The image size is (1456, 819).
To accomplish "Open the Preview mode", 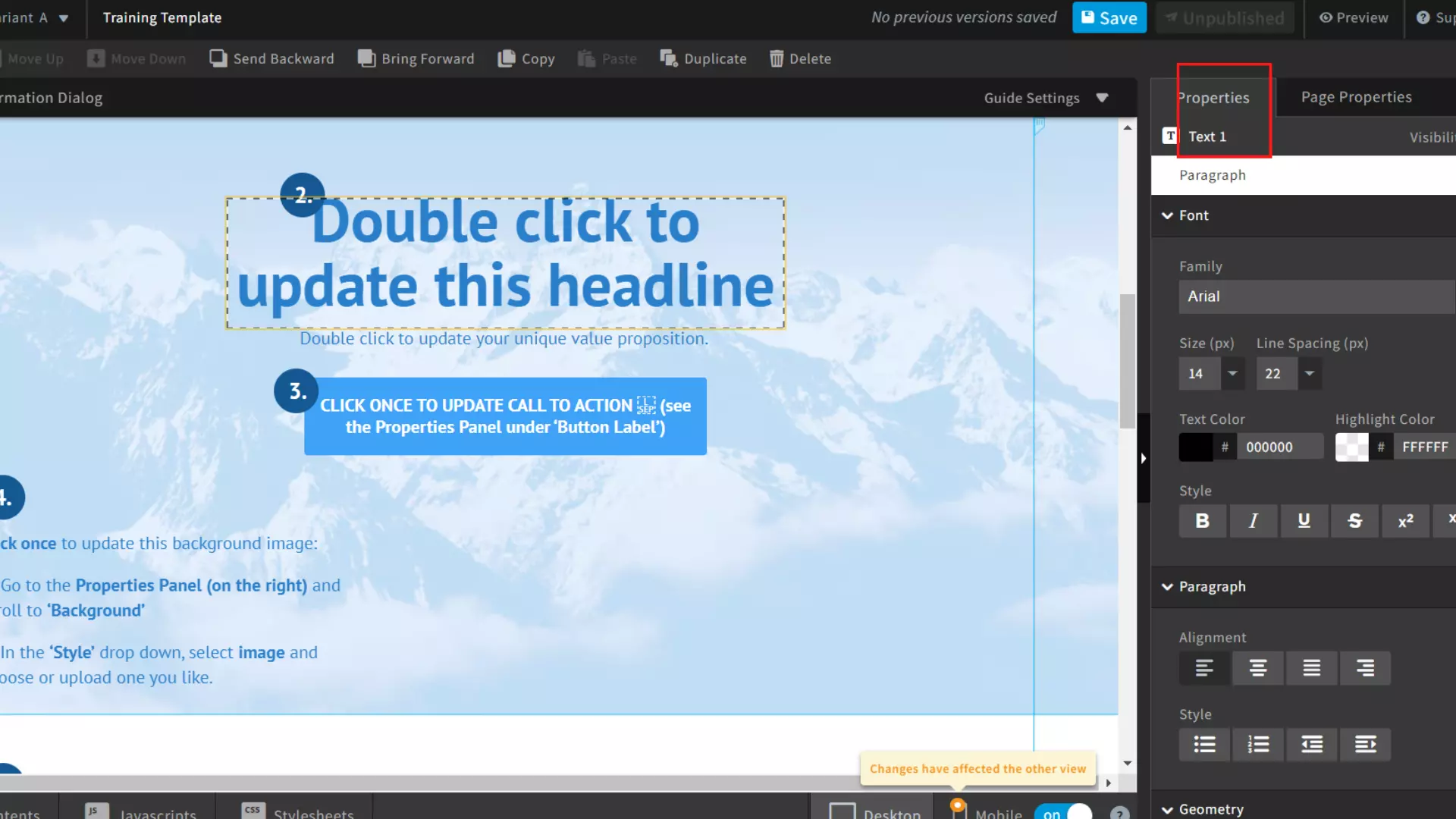I will click(x=1354, y=17).
